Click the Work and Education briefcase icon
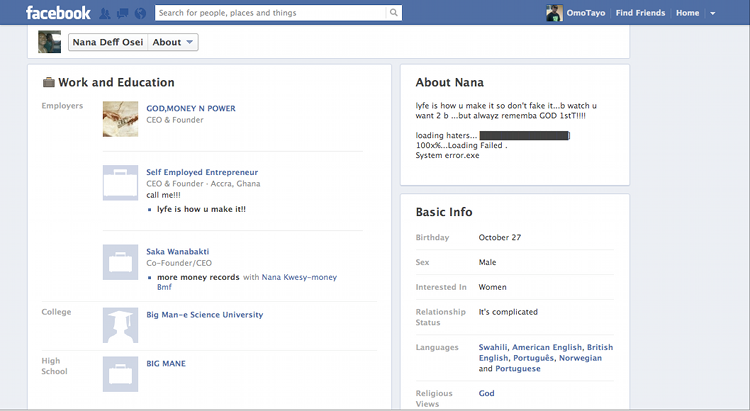Screen dimensions: 750x411 [x=48, y=82]
